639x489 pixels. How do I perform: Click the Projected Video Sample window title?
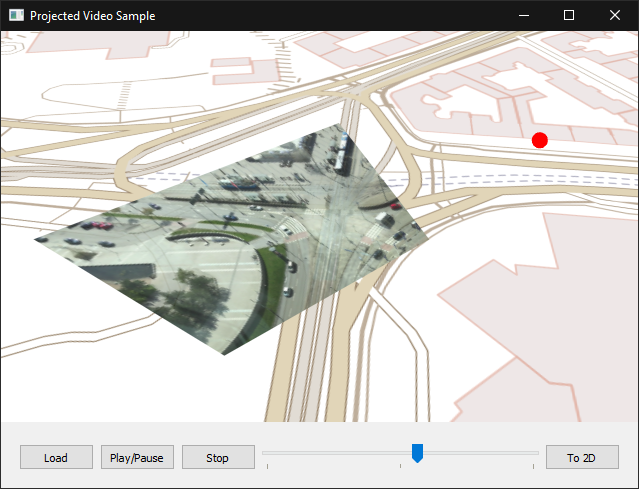92,16
